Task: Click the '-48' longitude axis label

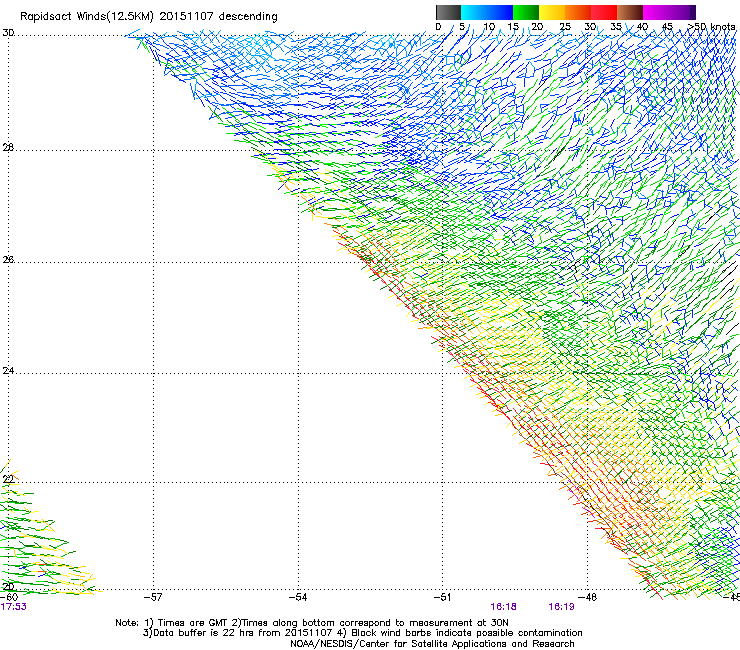Action: [x=587, y=597]
